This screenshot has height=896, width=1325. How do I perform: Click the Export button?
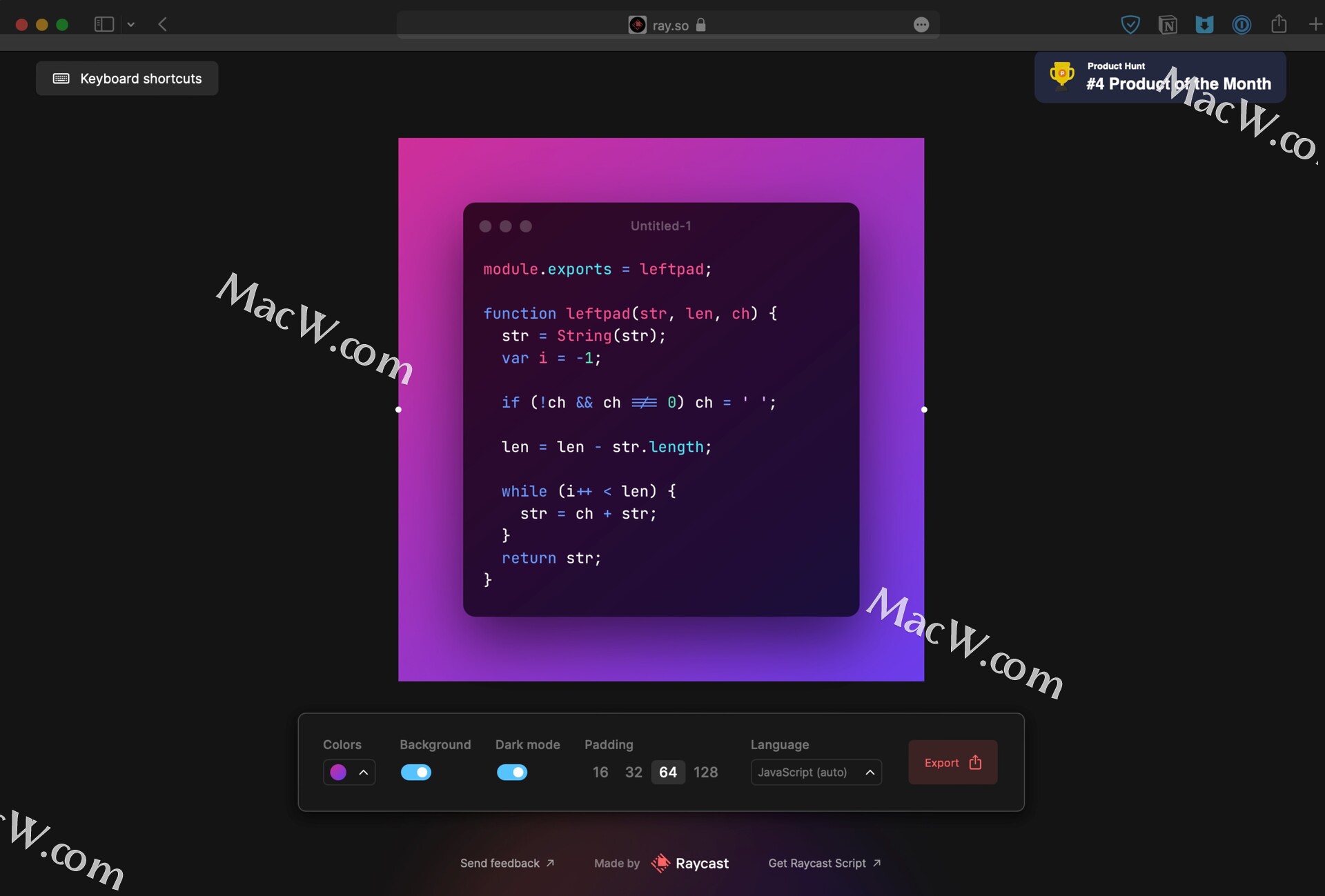click(x=953, y=762)
